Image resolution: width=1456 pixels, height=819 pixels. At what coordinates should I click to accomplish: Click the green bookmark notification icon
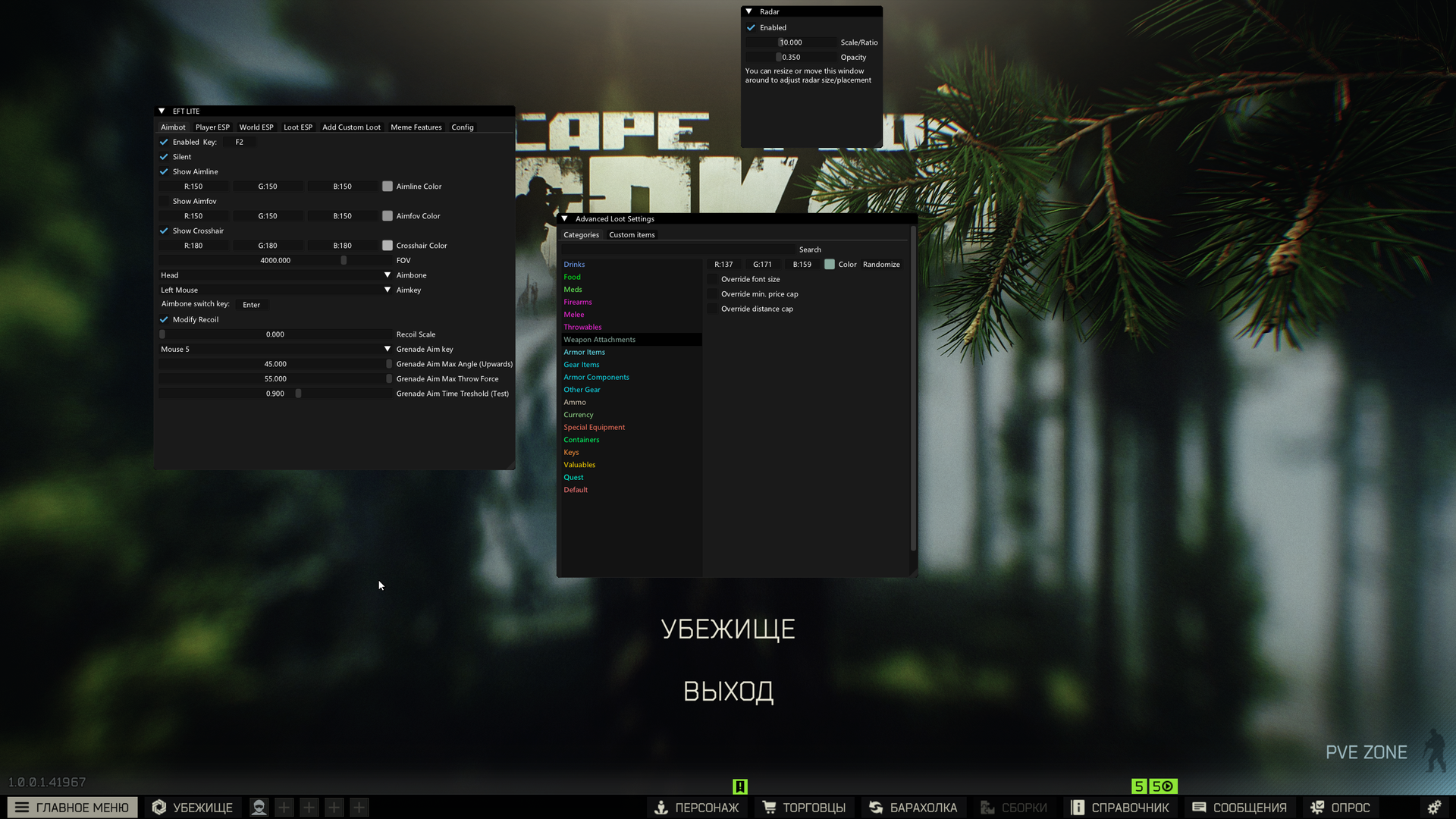740,786
